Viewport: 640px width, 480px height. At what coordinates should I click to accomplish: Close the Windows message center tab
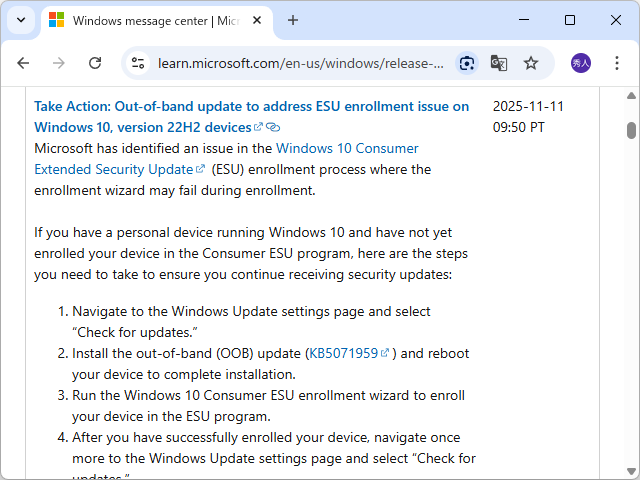[260, 20]
